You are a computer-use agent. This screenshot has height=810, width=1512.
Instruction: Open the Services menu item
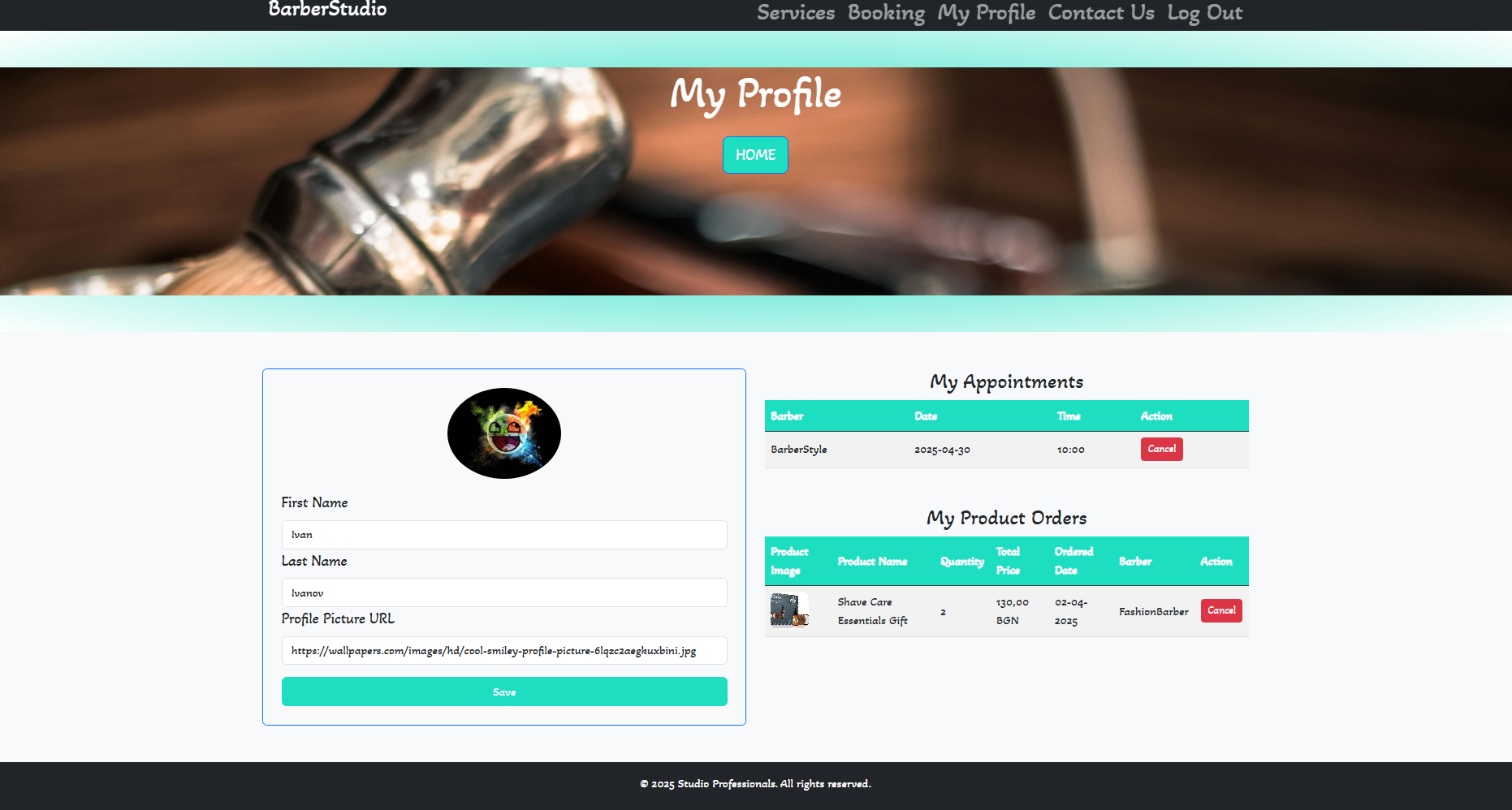tap(796, 13)
